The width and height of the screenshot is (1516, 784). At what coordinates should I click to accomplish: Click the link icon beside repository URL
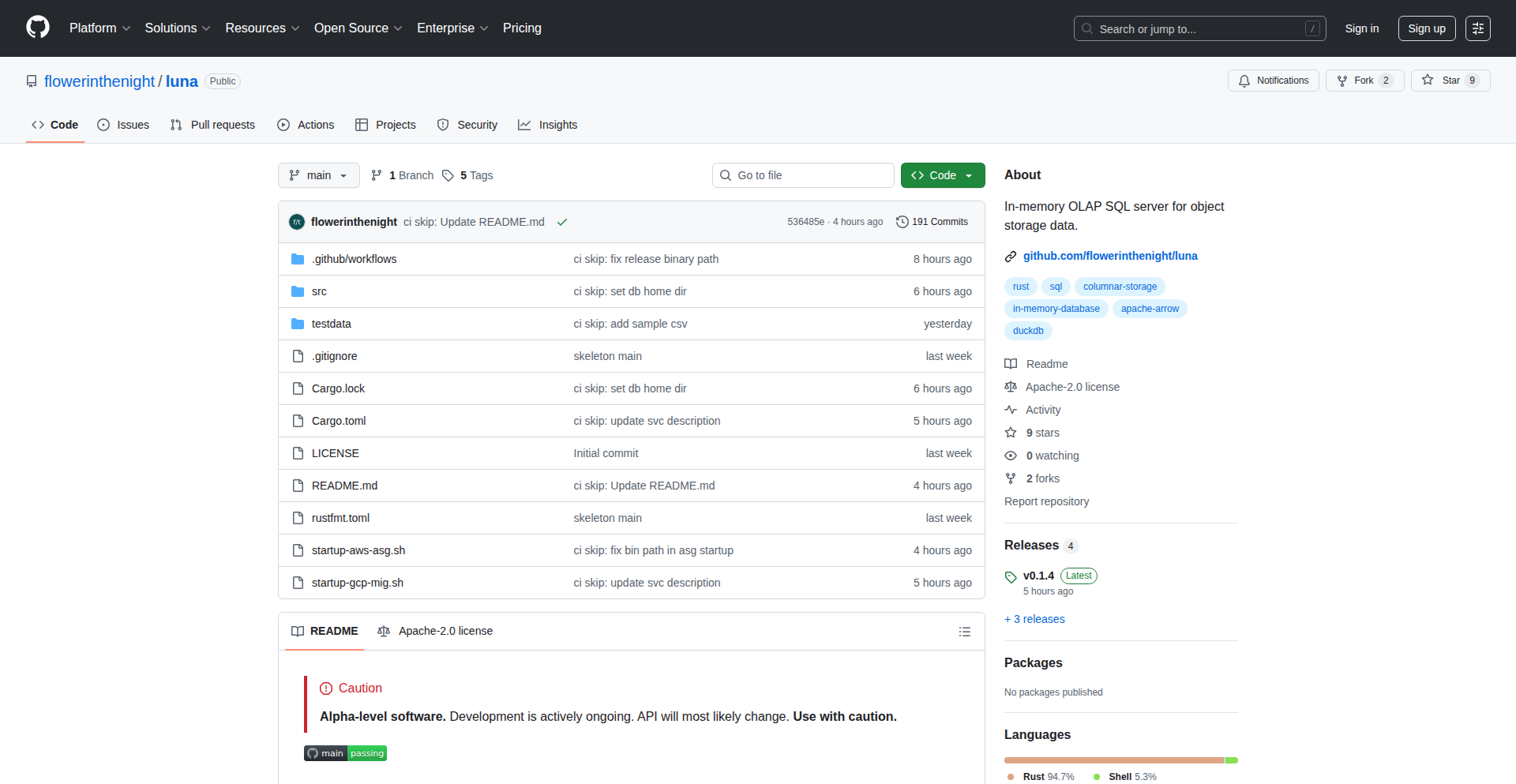pos(1011,257)
